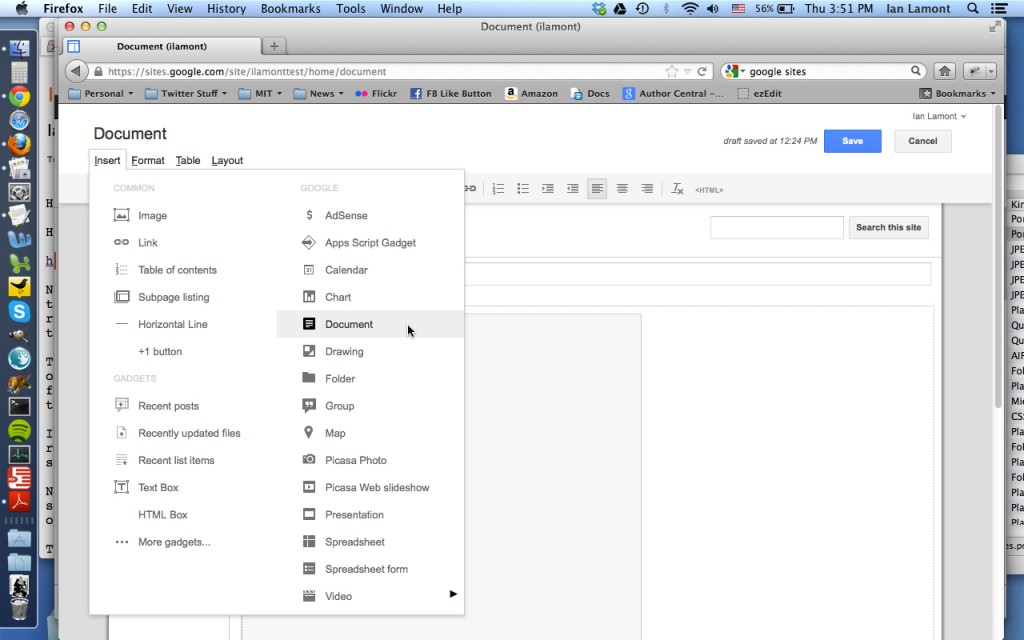The width and height of the screenshot is (1024, 640).
Task: Insert a Google Document
Action: point(370,324)
